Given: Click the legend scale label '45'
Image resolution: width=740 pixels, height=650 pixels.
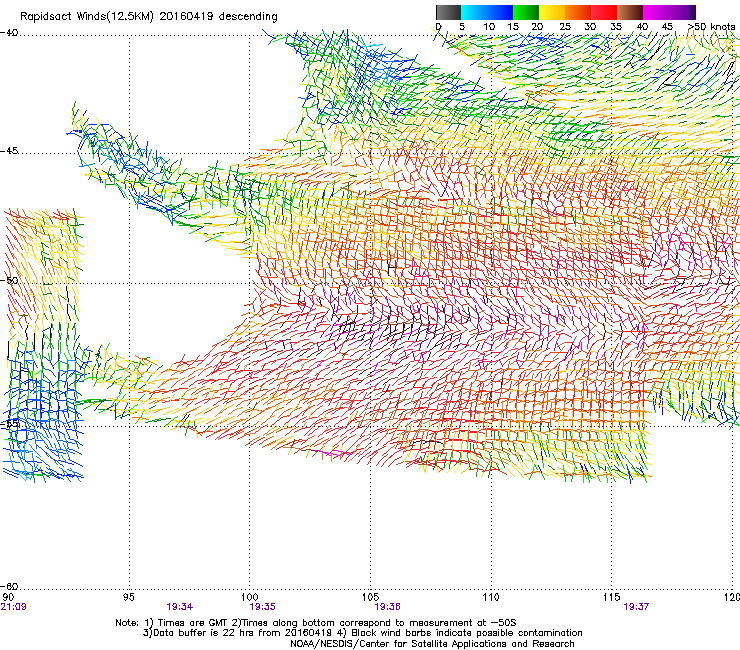Looking at the screenshot, I should (667, 27).
